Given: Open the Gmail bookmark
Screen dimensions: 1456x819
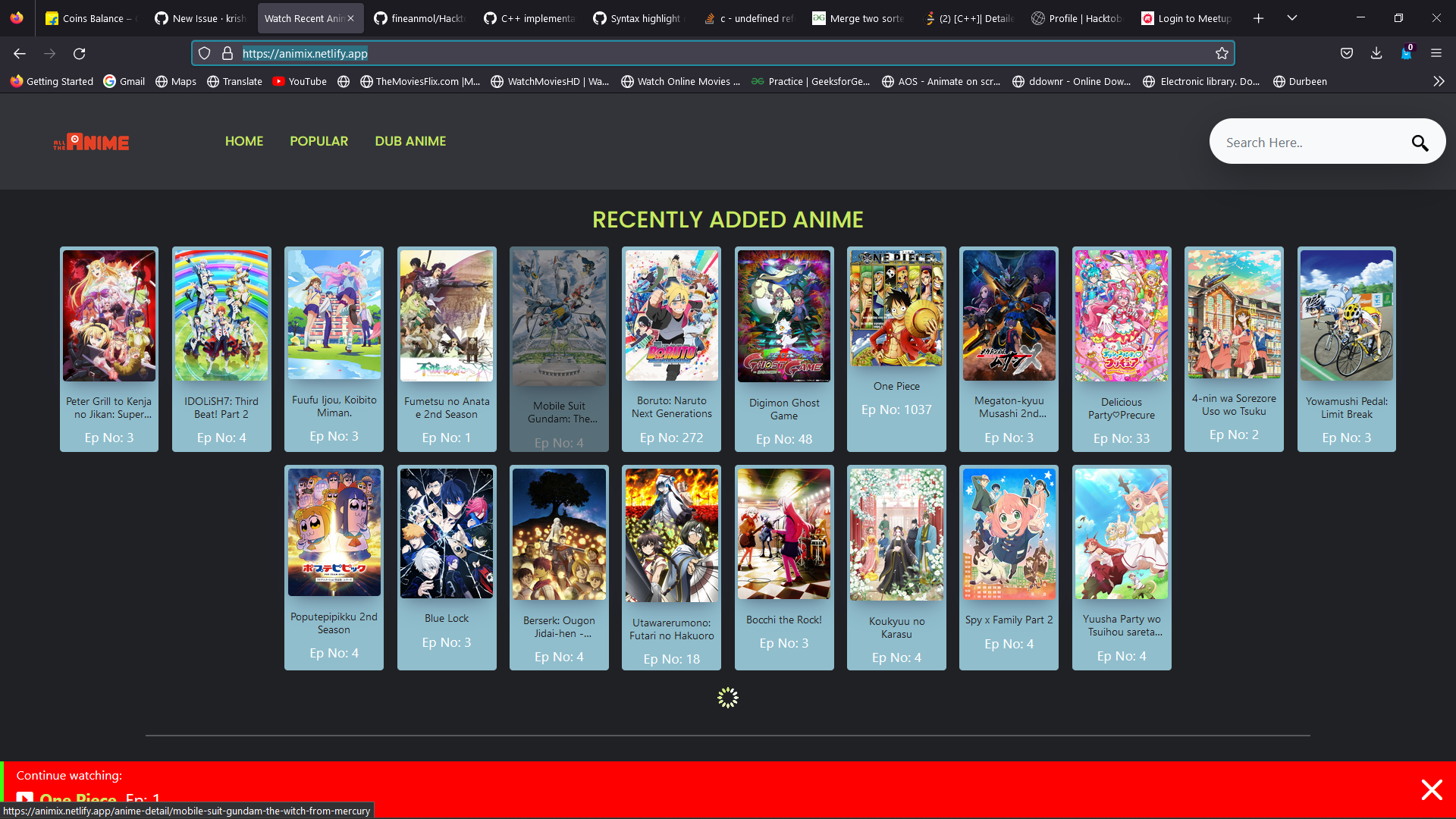Looking at the screenshot, I should [124, 81].
